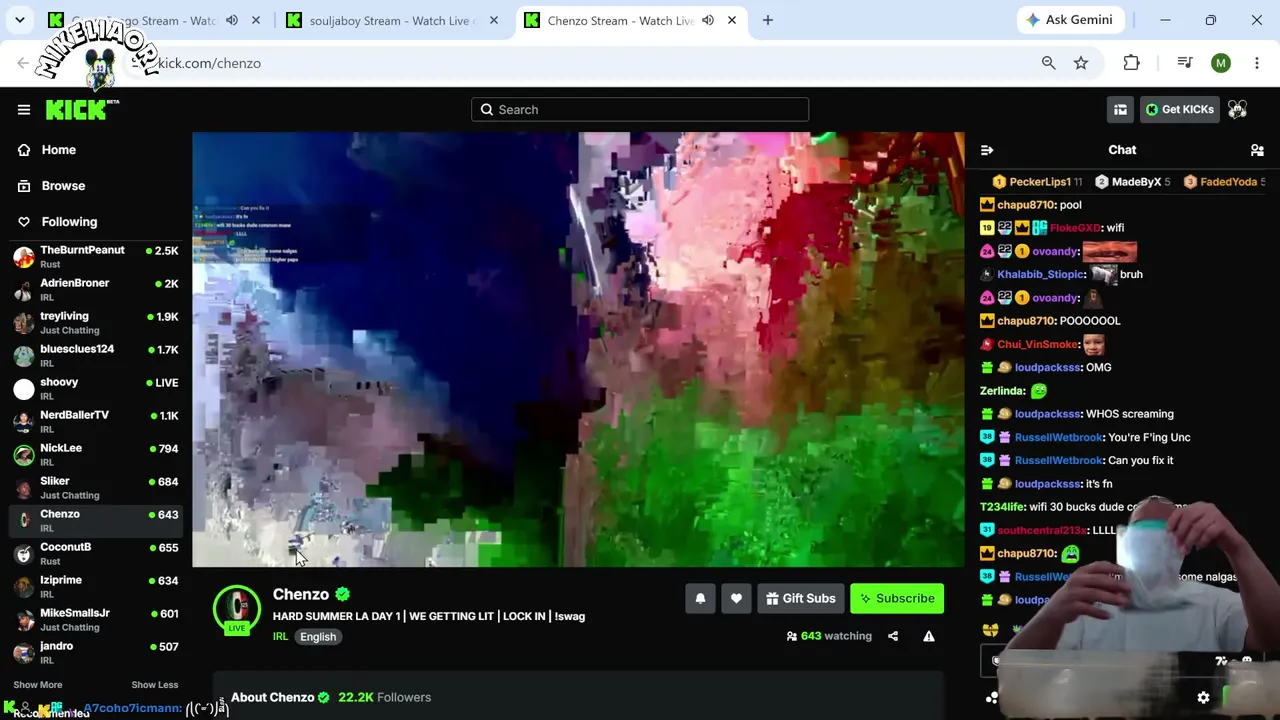Screen dimensions: 1280x720
Task: Focus the Kick search field
Action: click(x=640, y=110)
